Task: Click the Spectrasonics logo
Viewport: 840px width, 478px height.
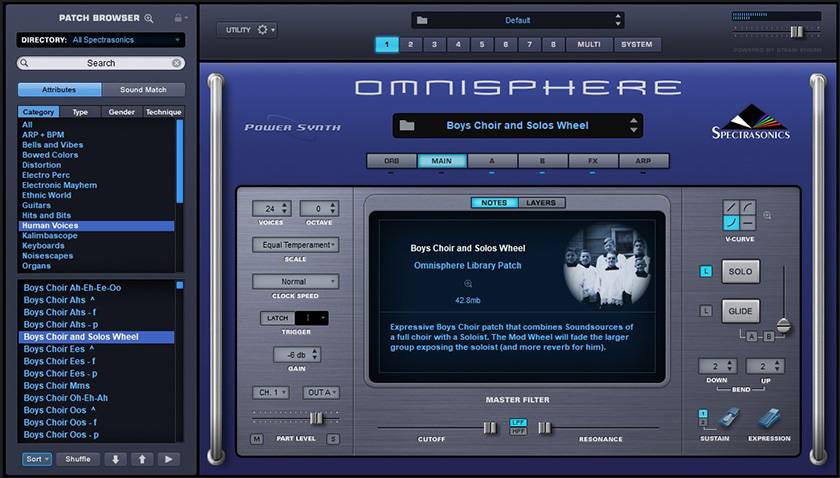Action: (x=751, y=122)
